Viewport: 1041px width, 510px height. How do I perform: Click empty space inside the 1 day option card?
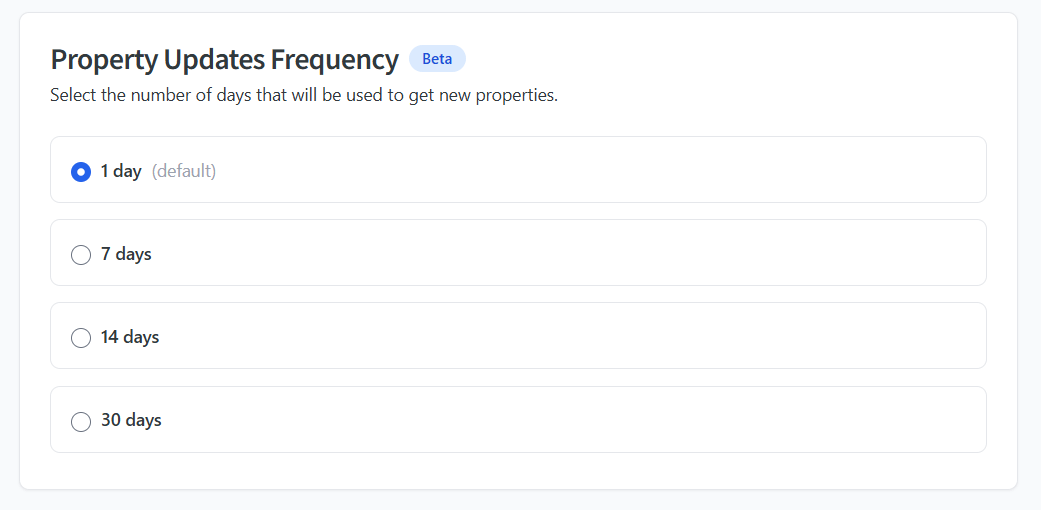pyautogui.click(x=600, y=170)
